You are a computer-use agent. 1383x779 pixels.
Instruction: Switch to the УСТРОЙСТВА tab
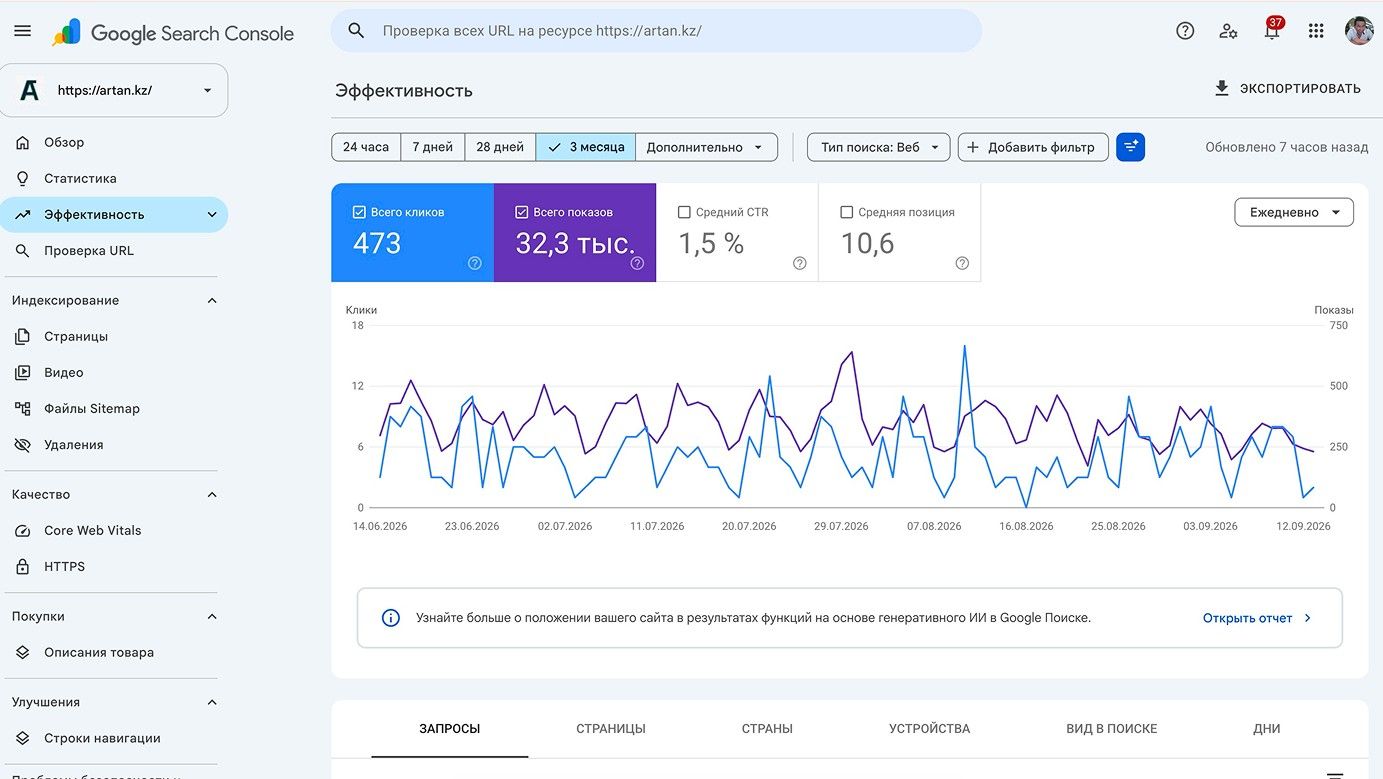[930, 729]
